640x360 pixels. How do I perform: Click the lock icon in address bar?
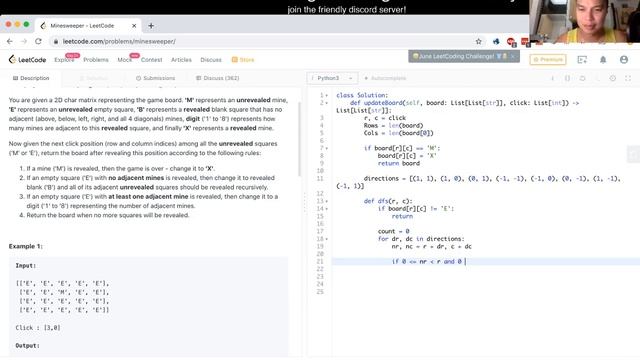tap(56, 42)
